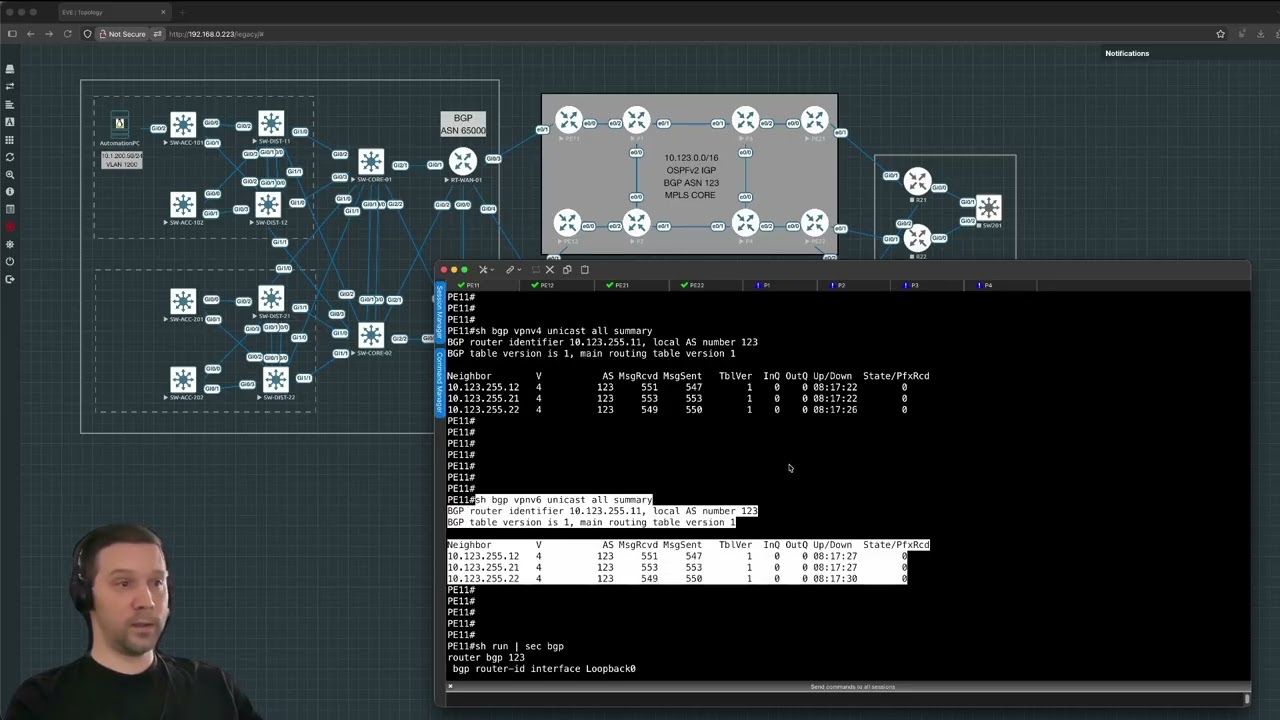Click the 'MPLS CORE' text in gray box

click(690, 194)
